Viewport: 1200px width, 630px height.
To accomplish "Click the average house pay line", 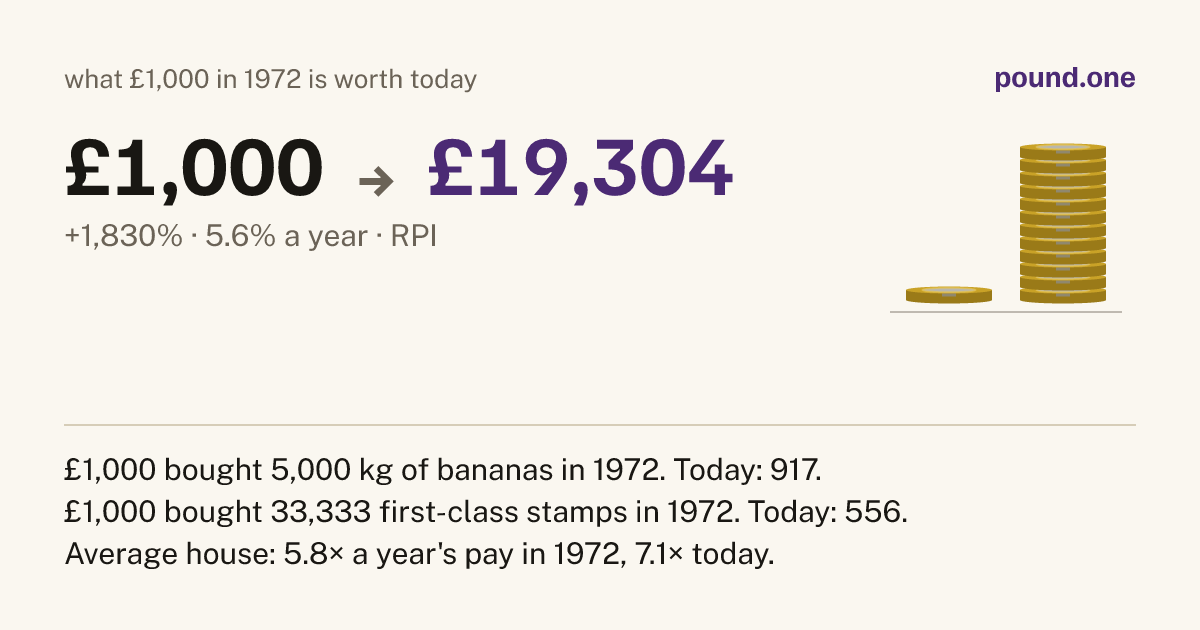I will click(420, 555).
